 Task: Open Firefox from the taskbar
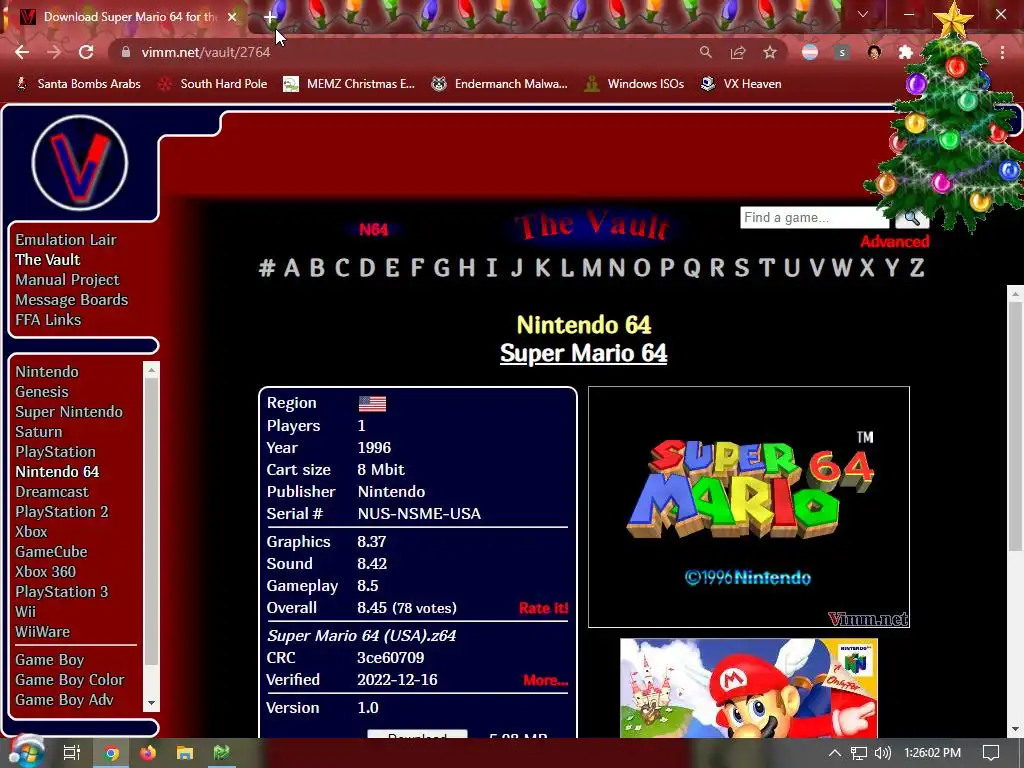tap(148, 753)
